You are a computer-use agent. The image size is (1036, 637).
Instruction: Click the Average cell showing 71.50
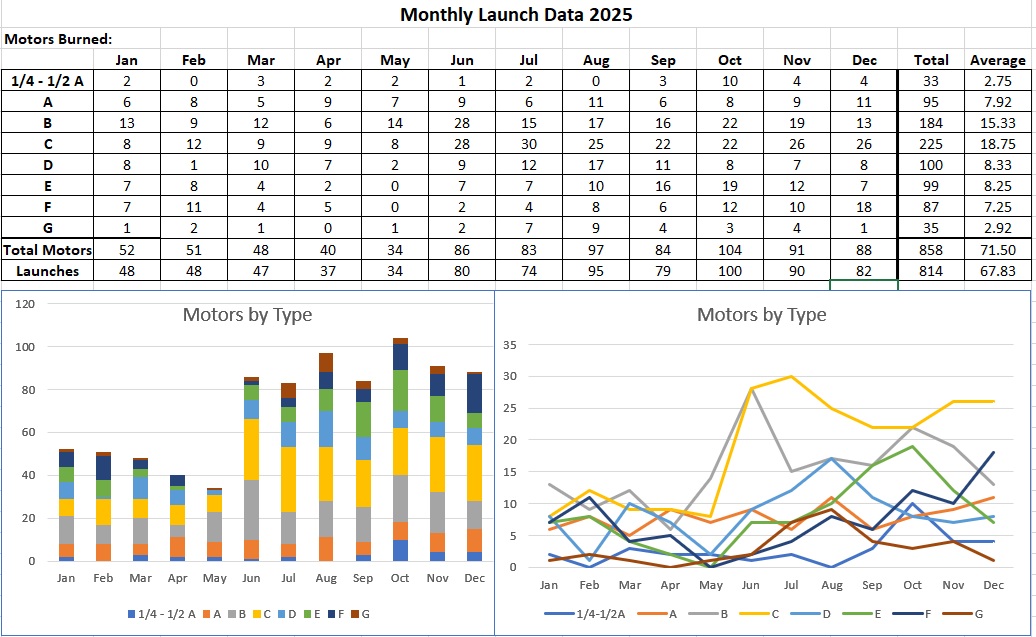click(x=997, y=250)
